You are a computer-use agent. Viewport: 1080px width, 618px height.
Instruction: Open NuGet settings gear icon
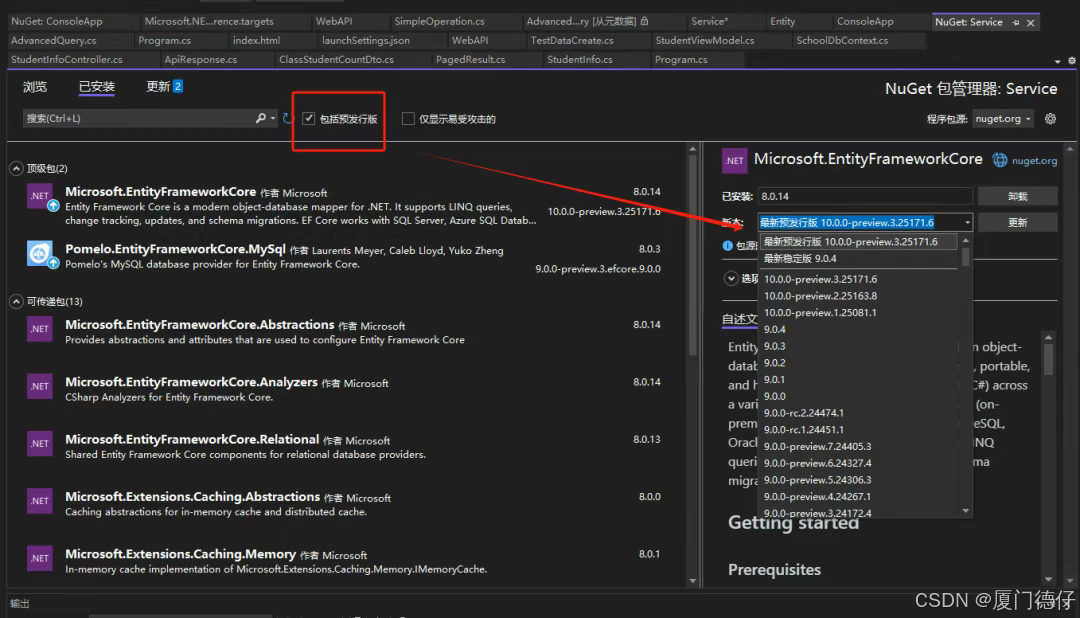coord(1050,119)
